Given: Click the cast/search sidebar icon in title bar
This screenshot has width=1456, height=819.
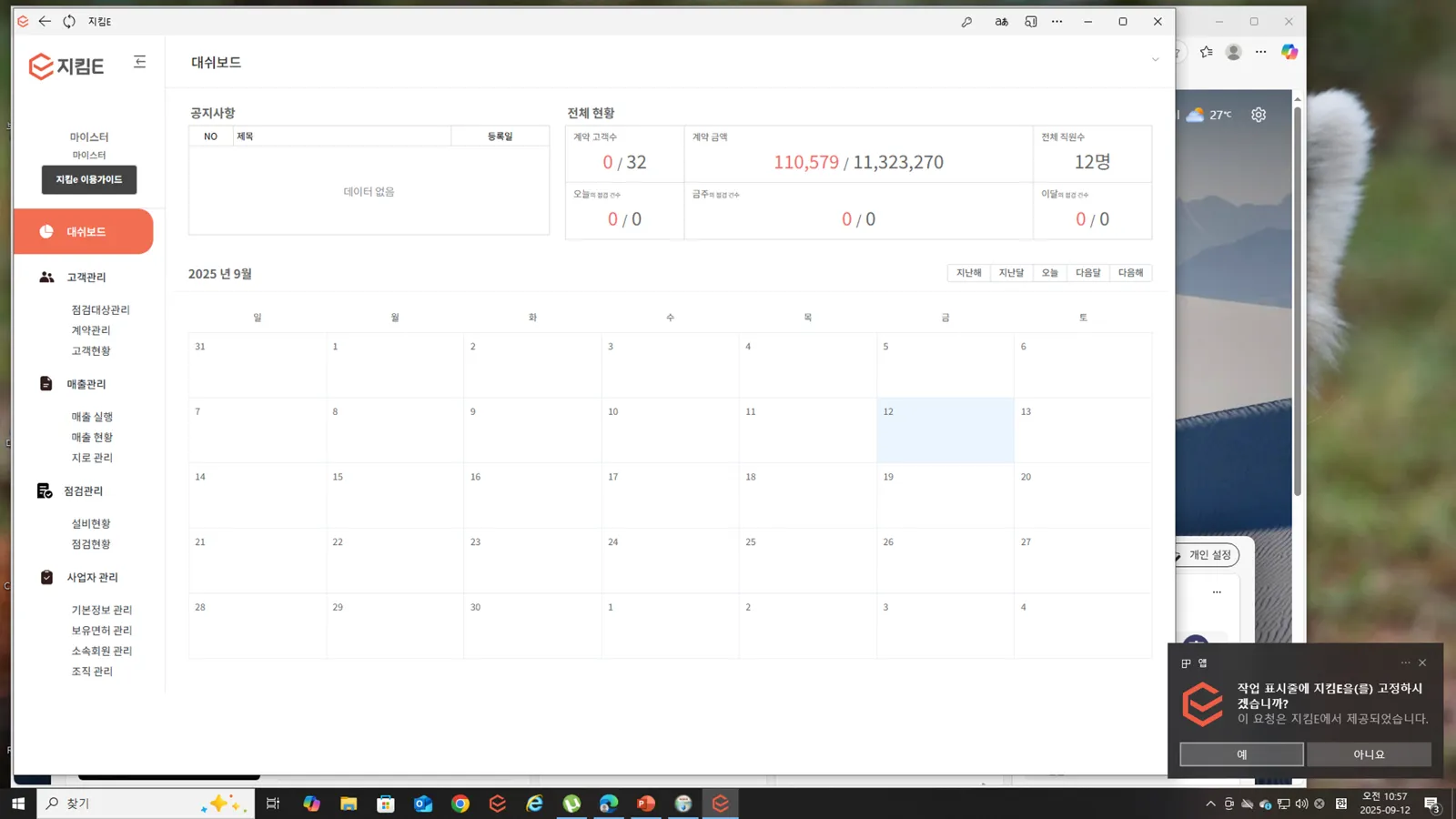Looking at the screenshot, I should click(x=1031, y=22).
